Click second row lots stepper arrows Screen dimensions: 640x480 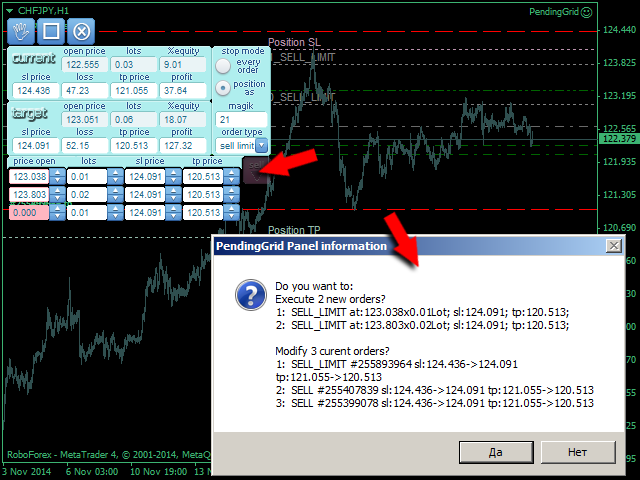point(114,194)
